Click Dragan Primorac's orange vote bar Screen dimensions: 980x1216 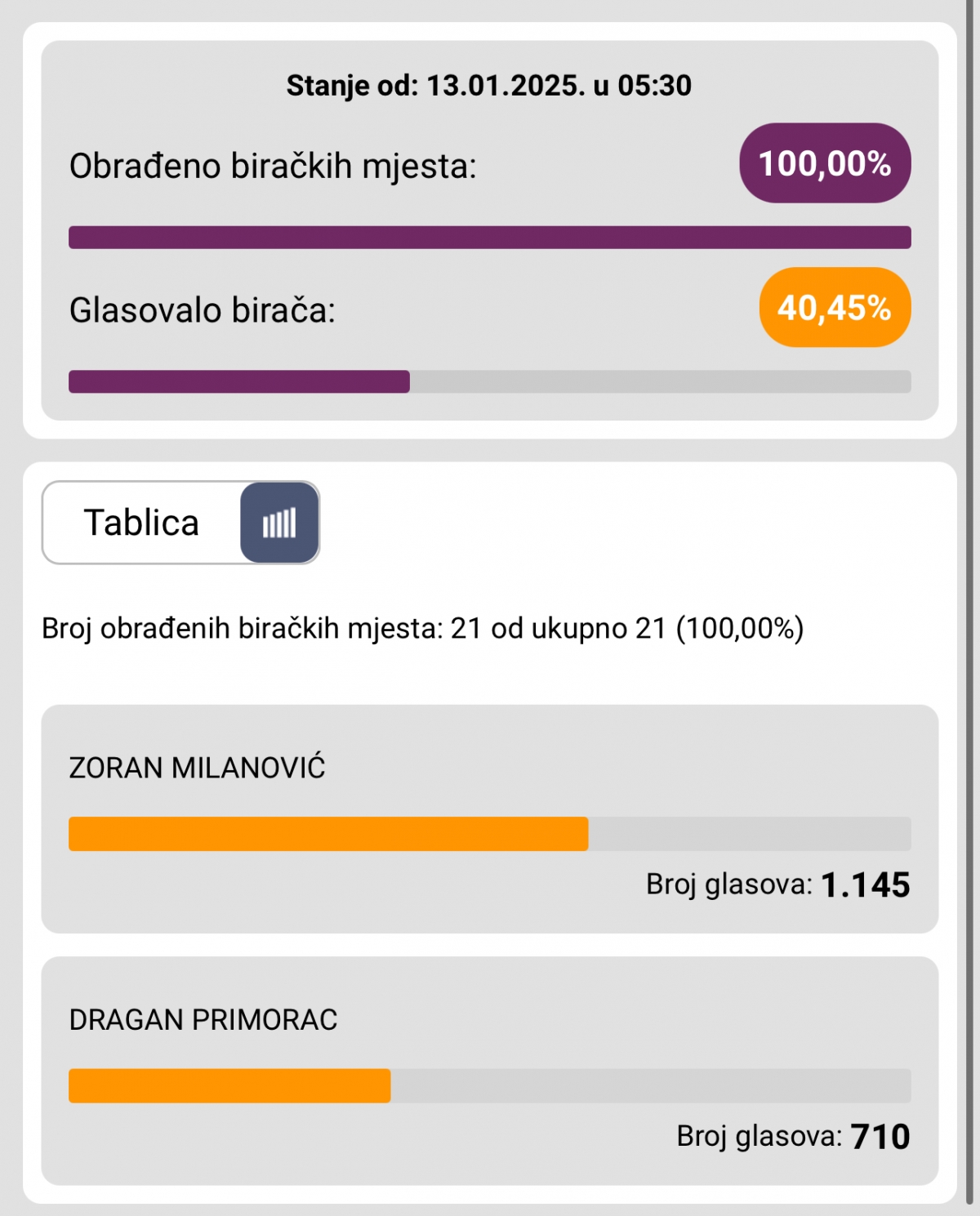click(x=229, y=1085)
